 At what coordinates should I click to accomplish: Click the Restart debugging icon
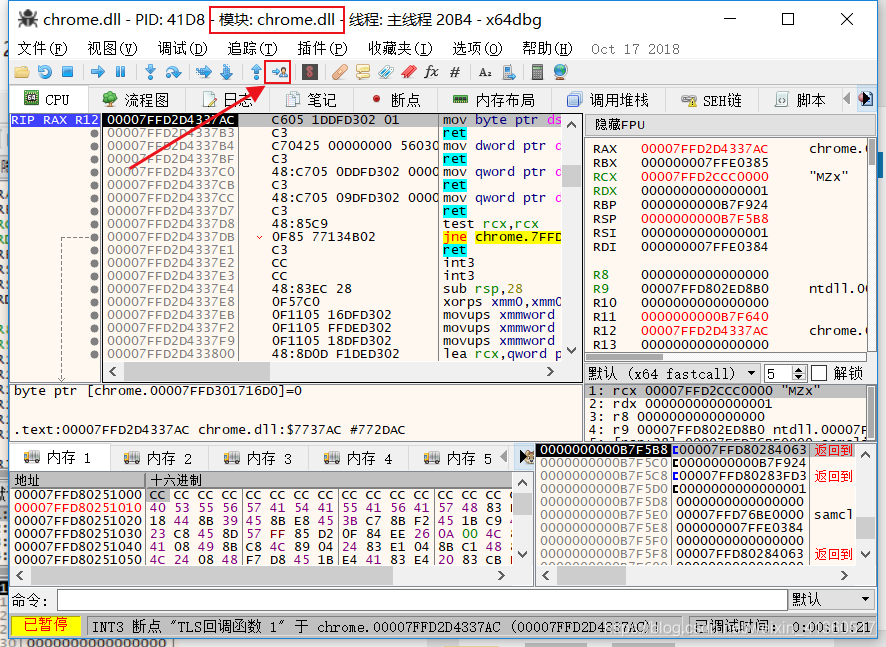(x=45, y=72)
